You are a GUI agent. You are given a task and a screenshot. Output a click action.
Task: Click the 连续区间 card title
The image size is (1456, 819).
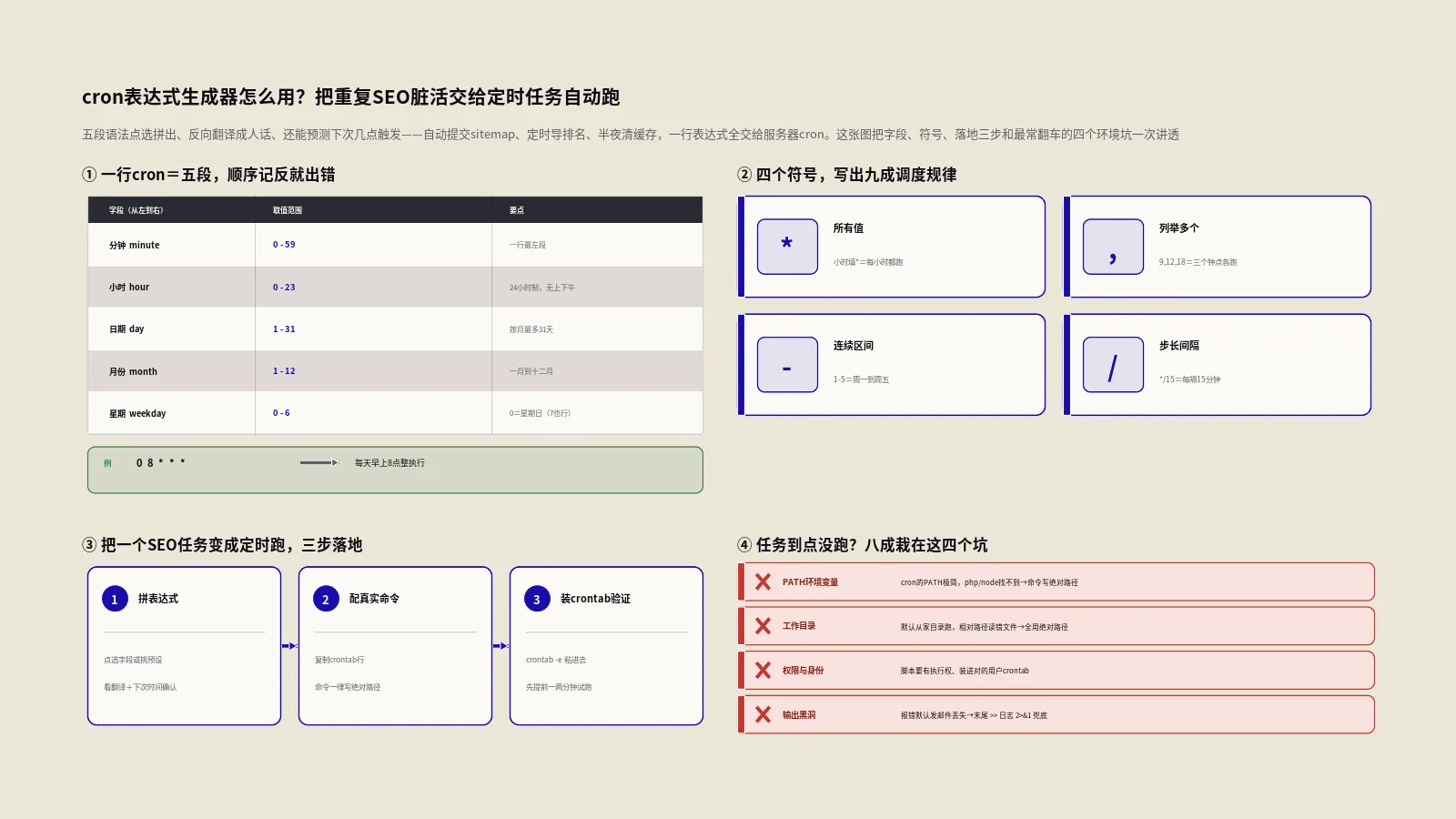point(854,346)
